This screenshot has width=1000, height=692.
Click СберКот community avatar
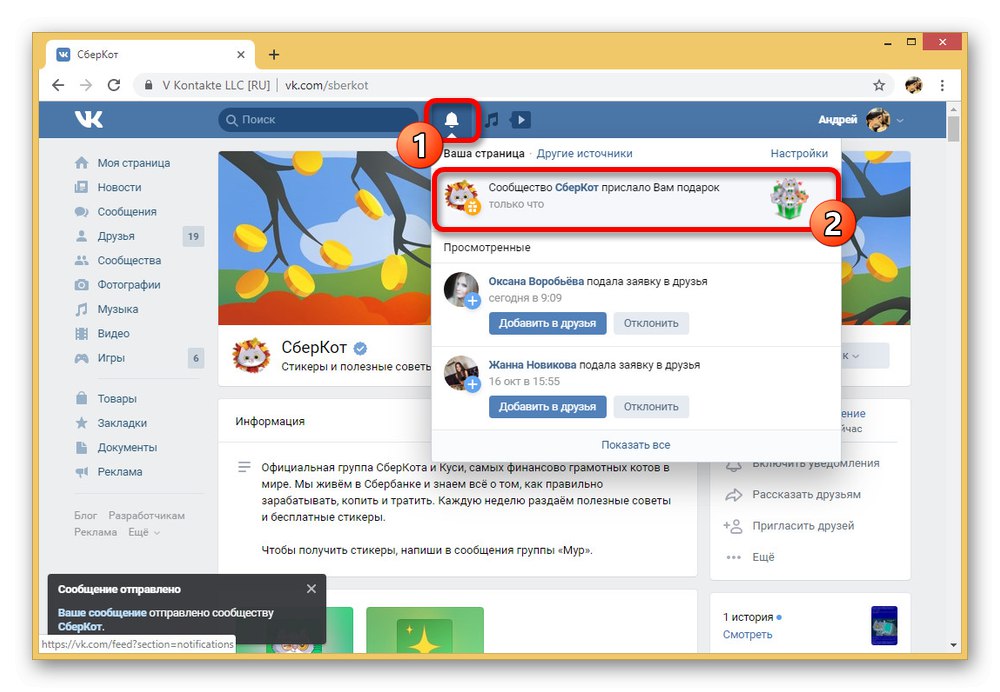251,355
